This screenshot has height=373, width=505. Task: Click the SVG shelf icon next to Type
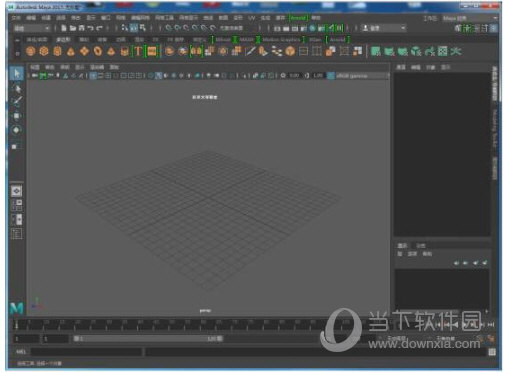click(x=152, y=51)
